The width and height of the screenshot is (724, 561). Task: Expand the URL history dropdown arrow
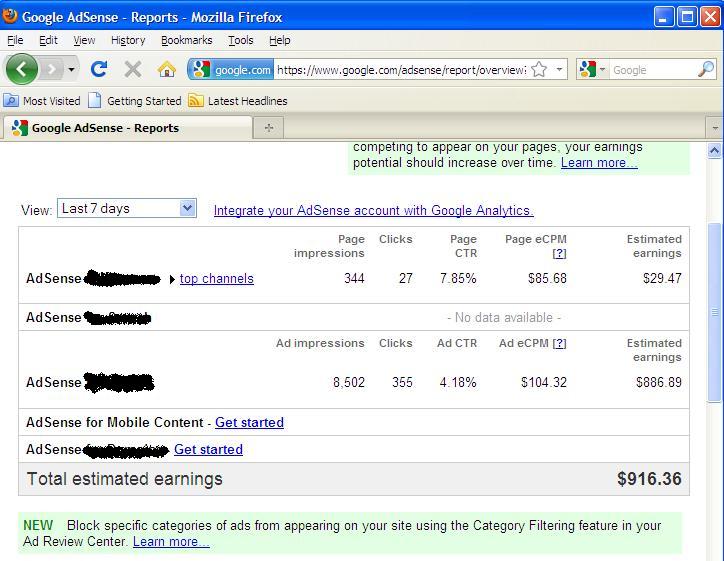(560, 69)
